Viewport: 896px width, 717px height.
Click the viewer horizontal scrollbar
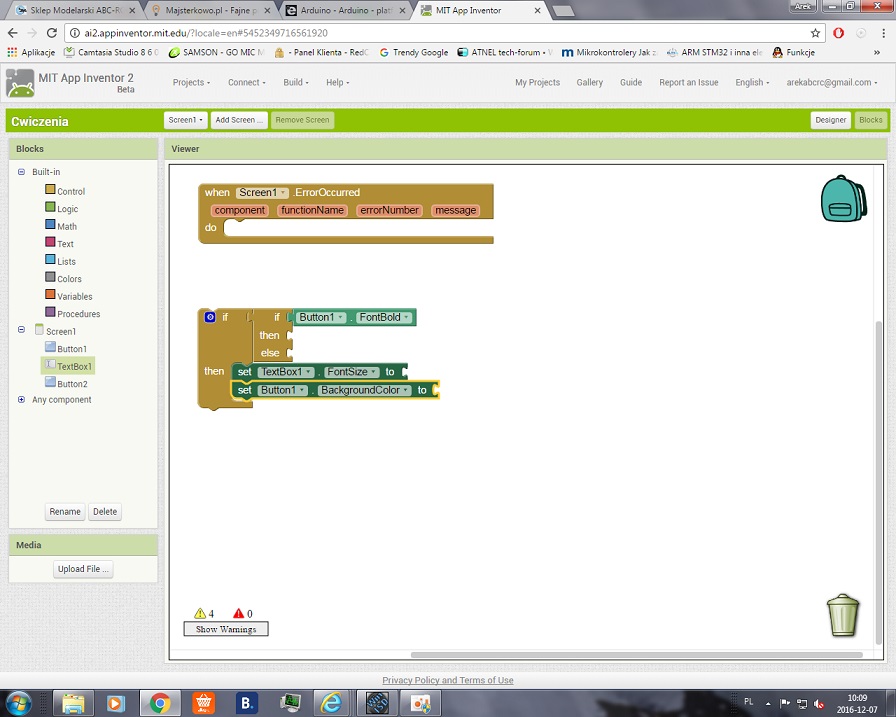[x=637, y=655]
